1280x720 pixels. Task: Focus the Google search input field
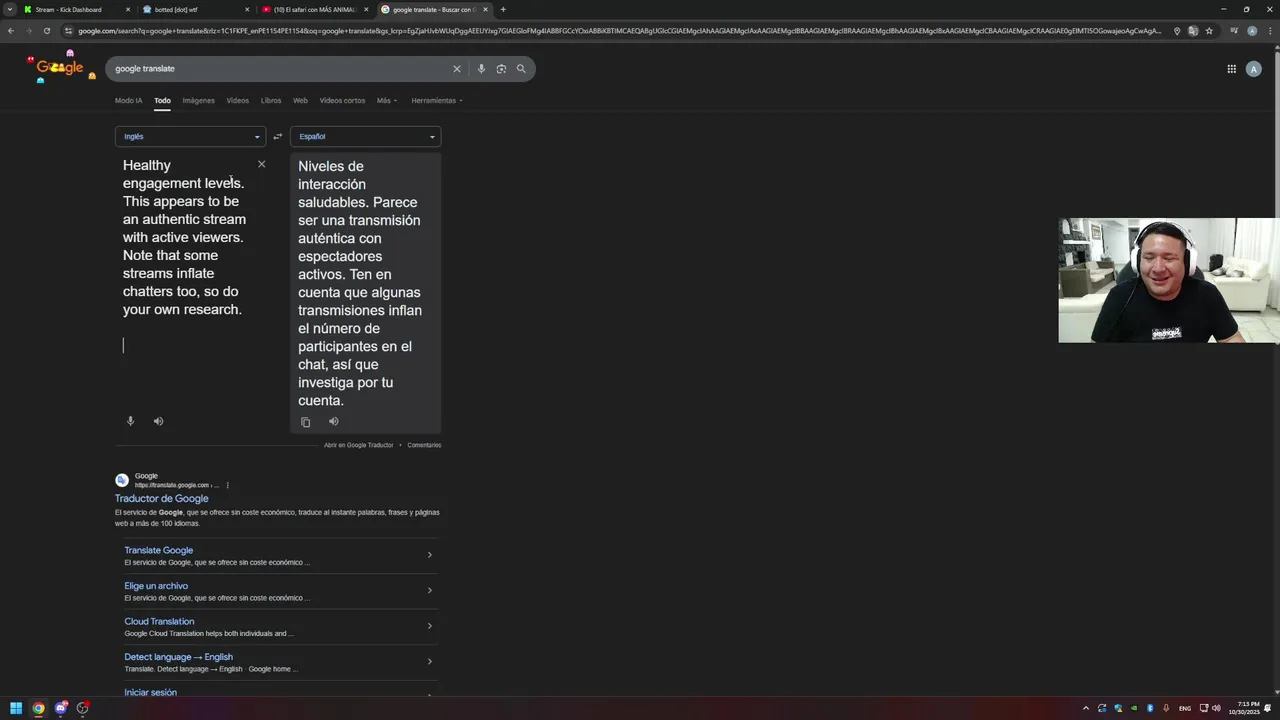(280, 69)
